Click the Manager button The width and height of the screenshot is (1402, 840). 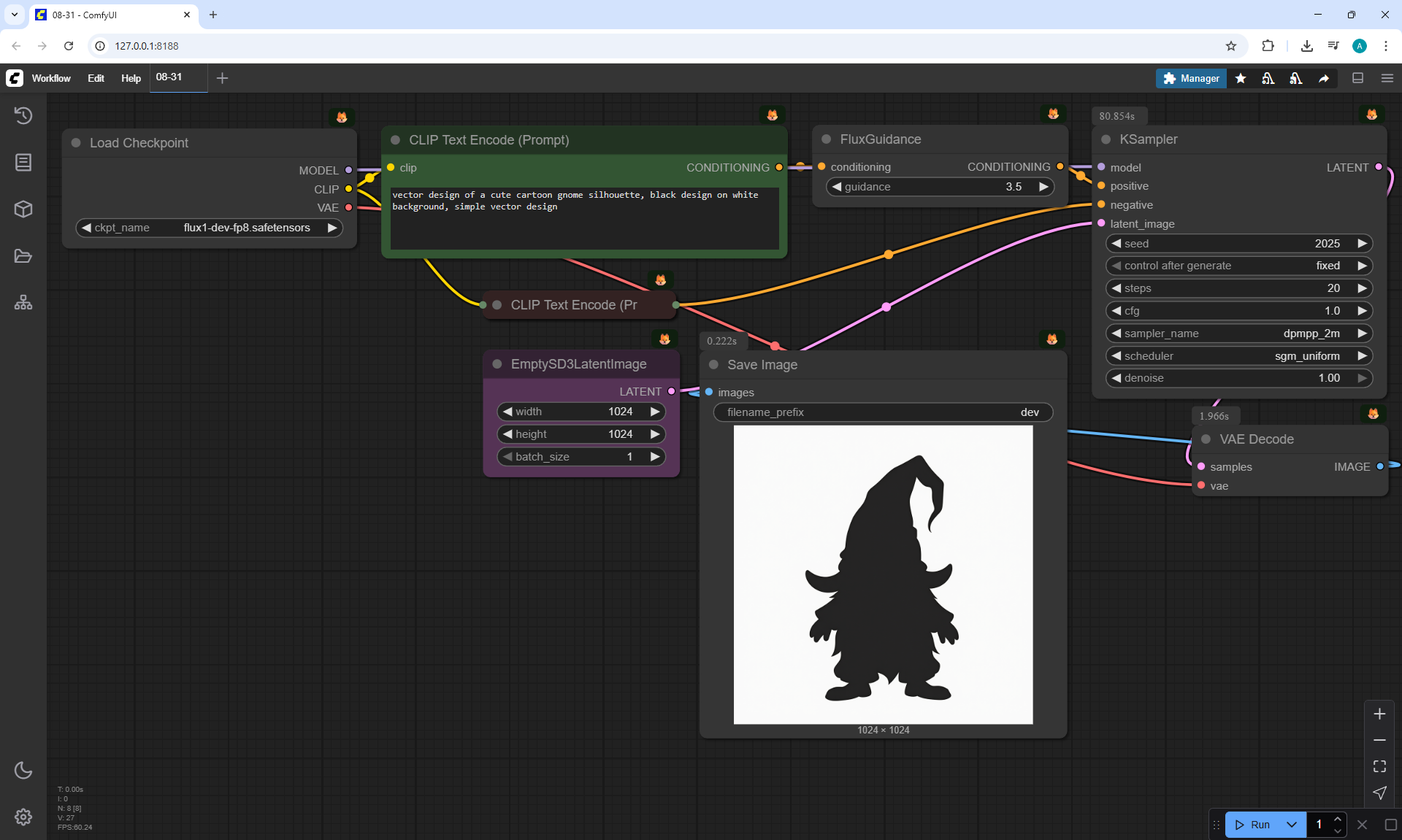click(1191, 78)
